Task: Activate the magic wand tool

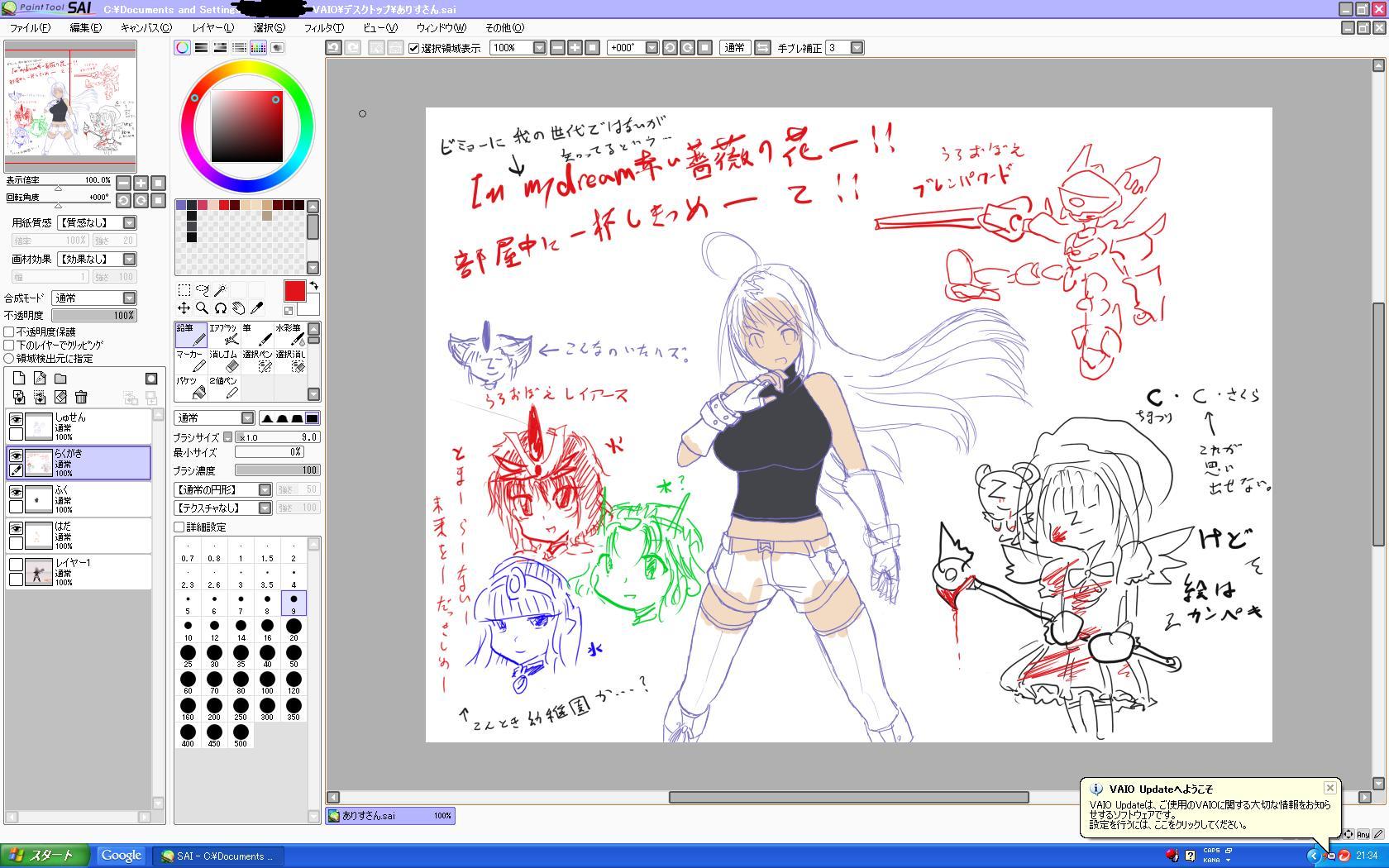Action: [221, 290]
